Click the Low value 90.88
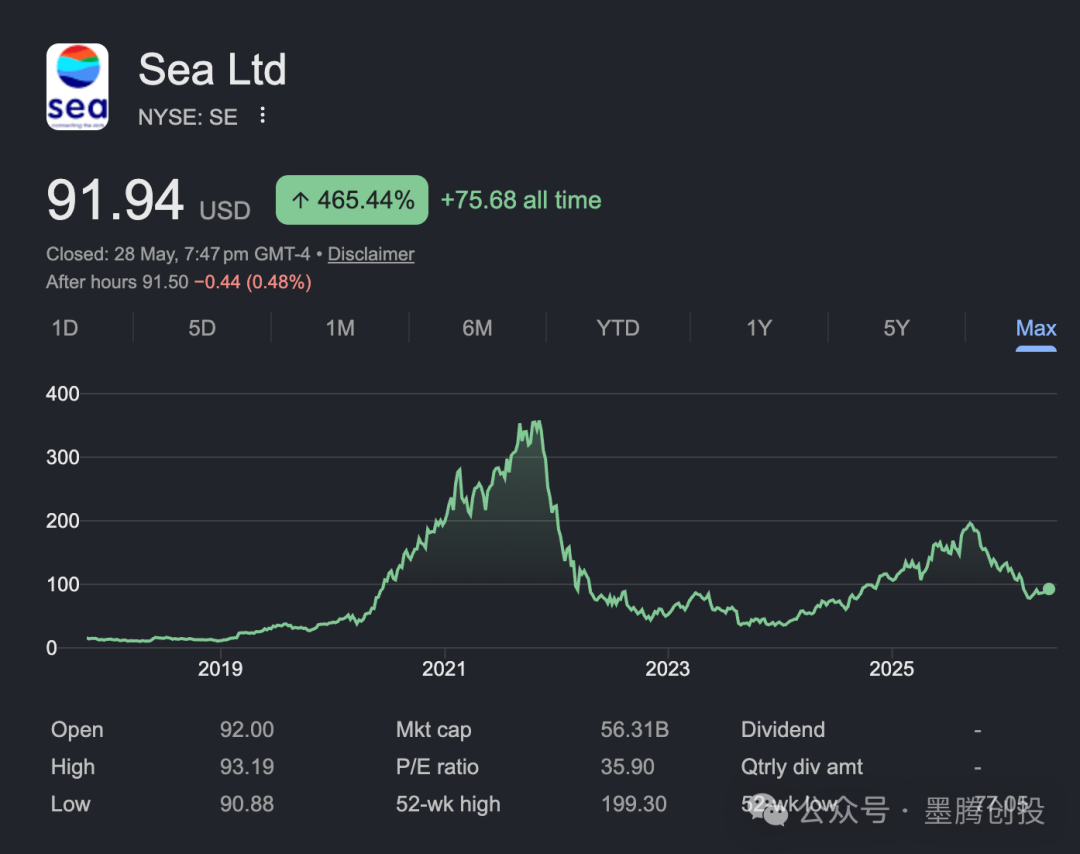This screenshot has width=1080, height=854. [247, 804]
